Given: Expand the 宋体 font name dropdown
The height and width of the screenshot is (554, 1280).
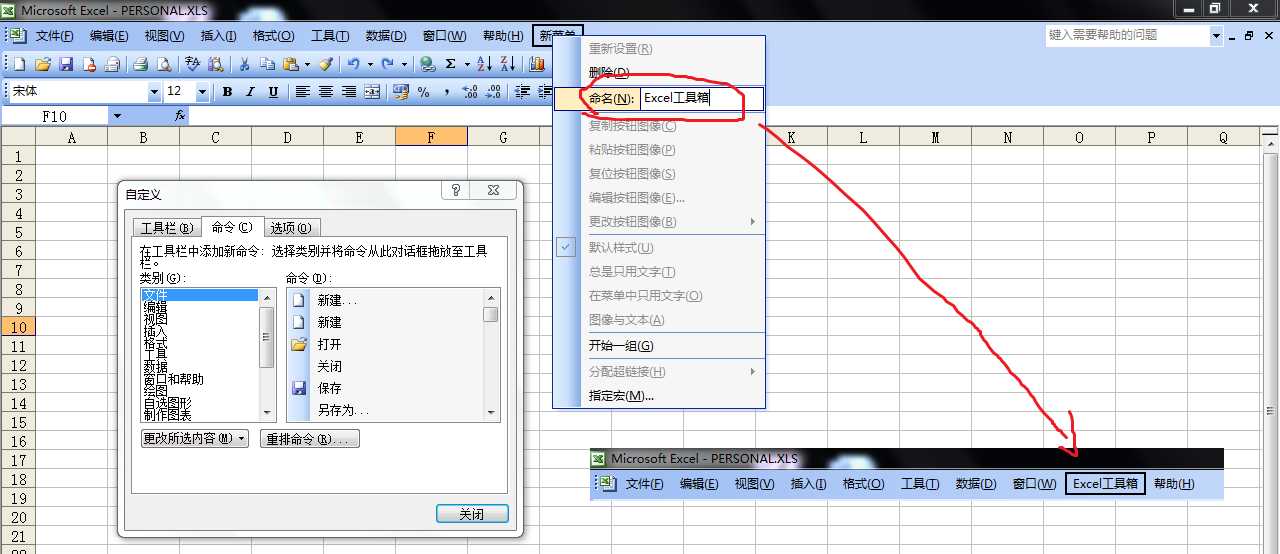Looking at the screenshot, I should 154,92.
